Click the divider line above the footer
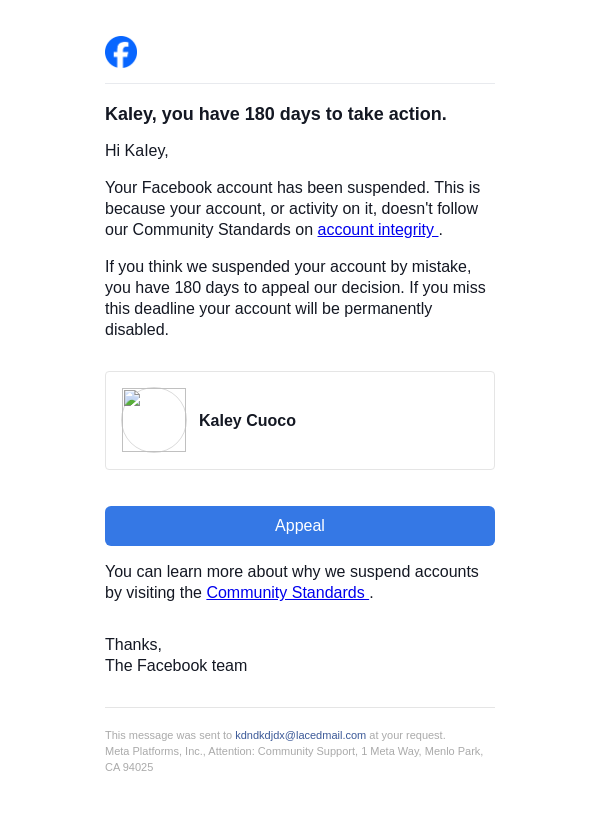This screenshot has height=813, width=600. (300, 708)
